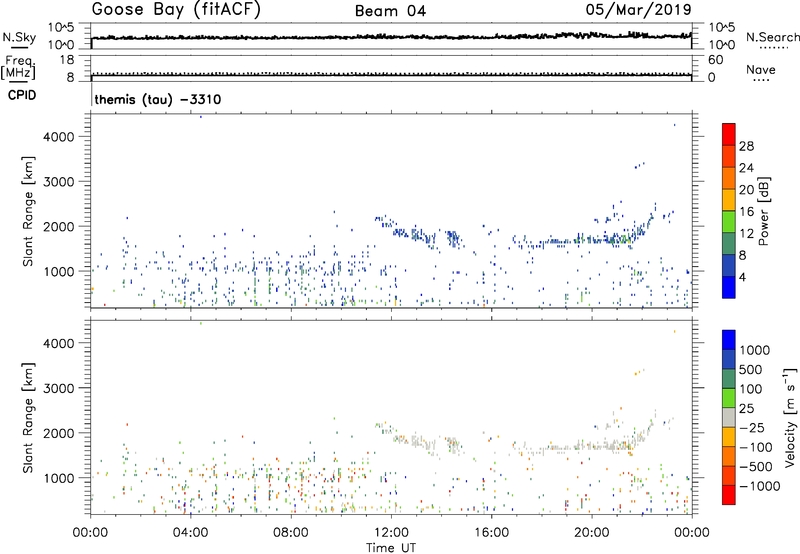
Task: Click the 'Beam 04' label
Action: point(390,11)
